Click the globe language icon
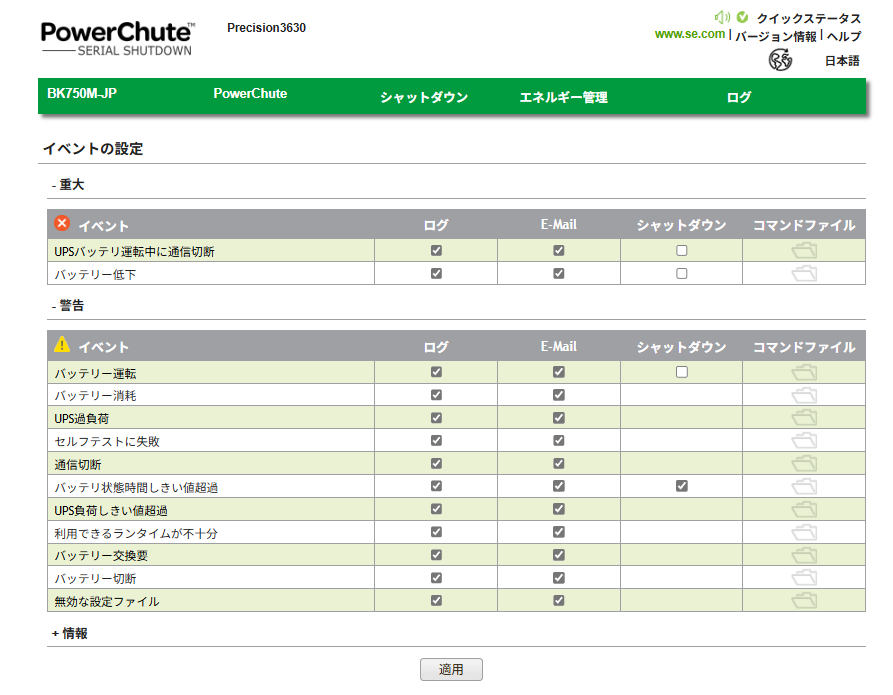This screenshot has height=695, width=893. [x=780, y=60]
